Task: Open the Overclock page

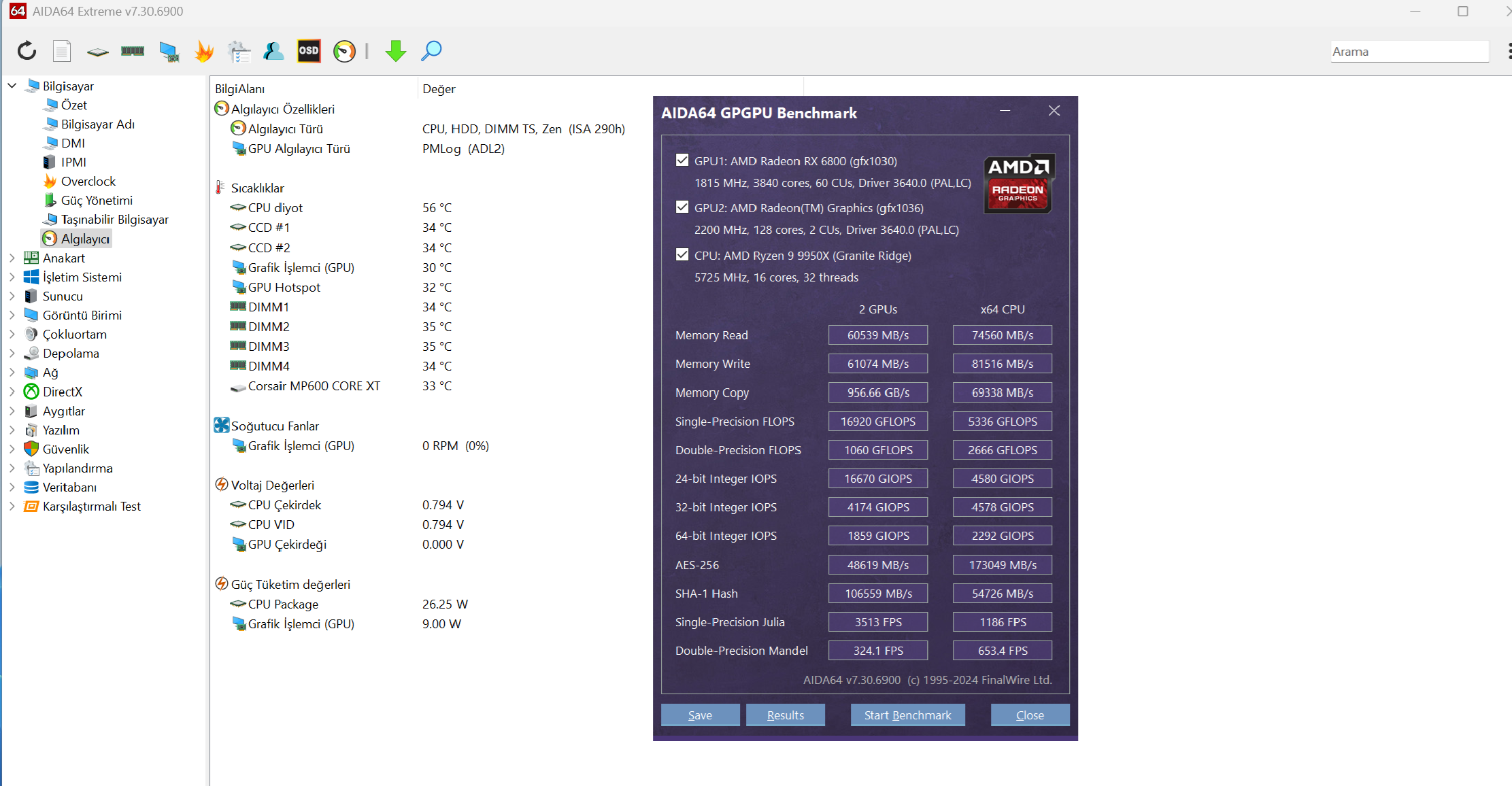Action: pos(88,181)
